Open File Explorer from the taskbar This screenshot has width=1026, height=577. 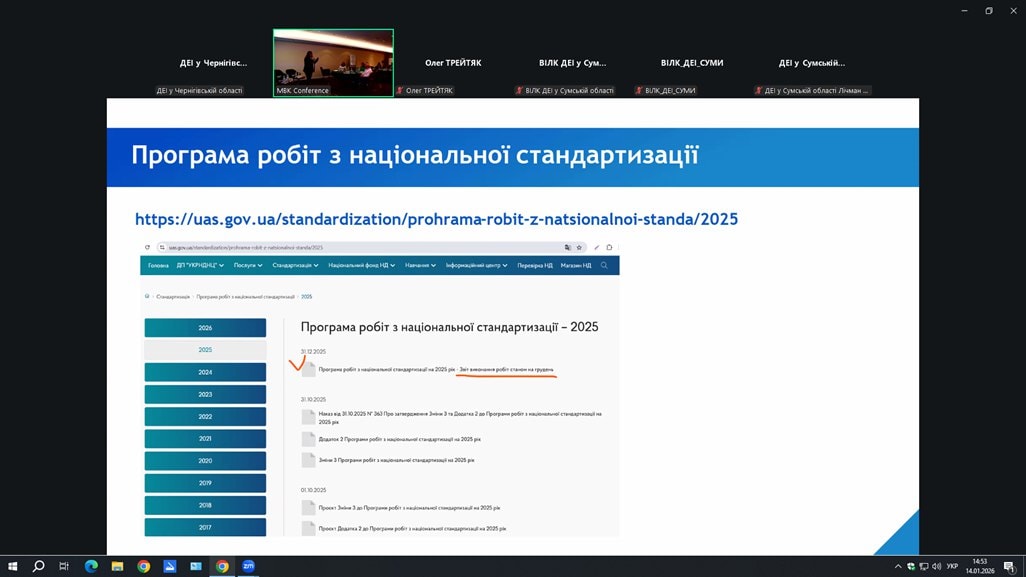point(117,566)
